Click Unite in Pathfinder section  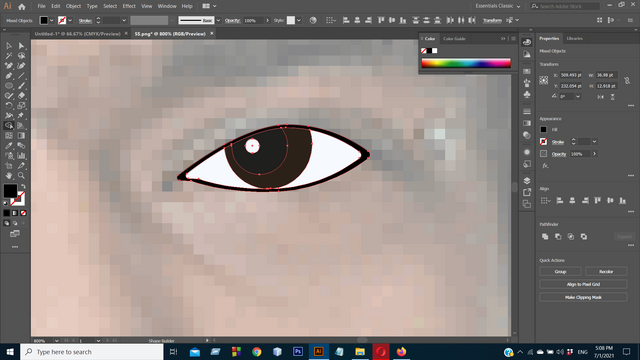pyautogui.click(x=545, y=237)
